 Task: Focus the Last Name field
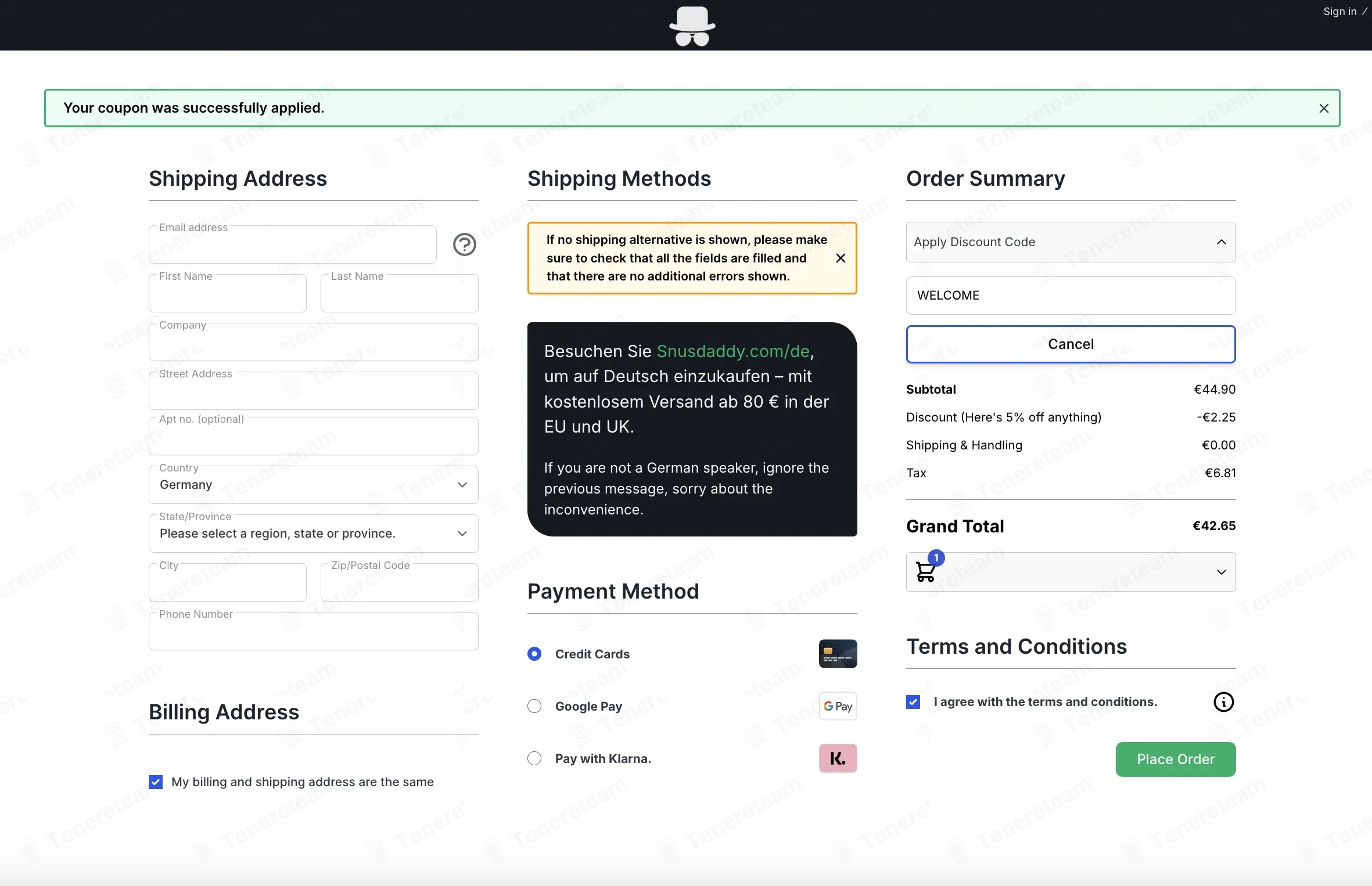tap(400, 293)
